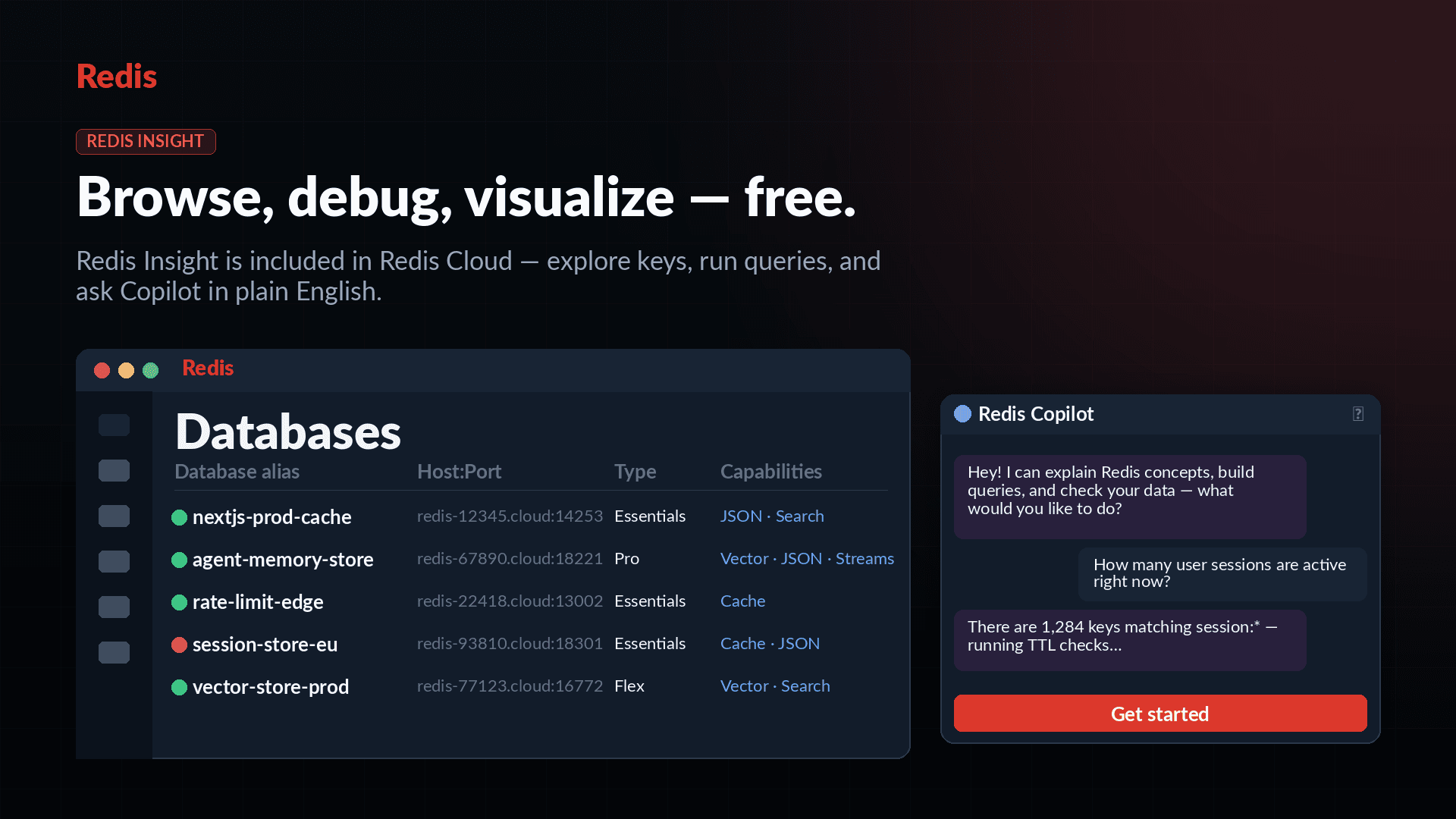
Task: Close the Redis Insight window with the red dot
Action: [102, 370]
